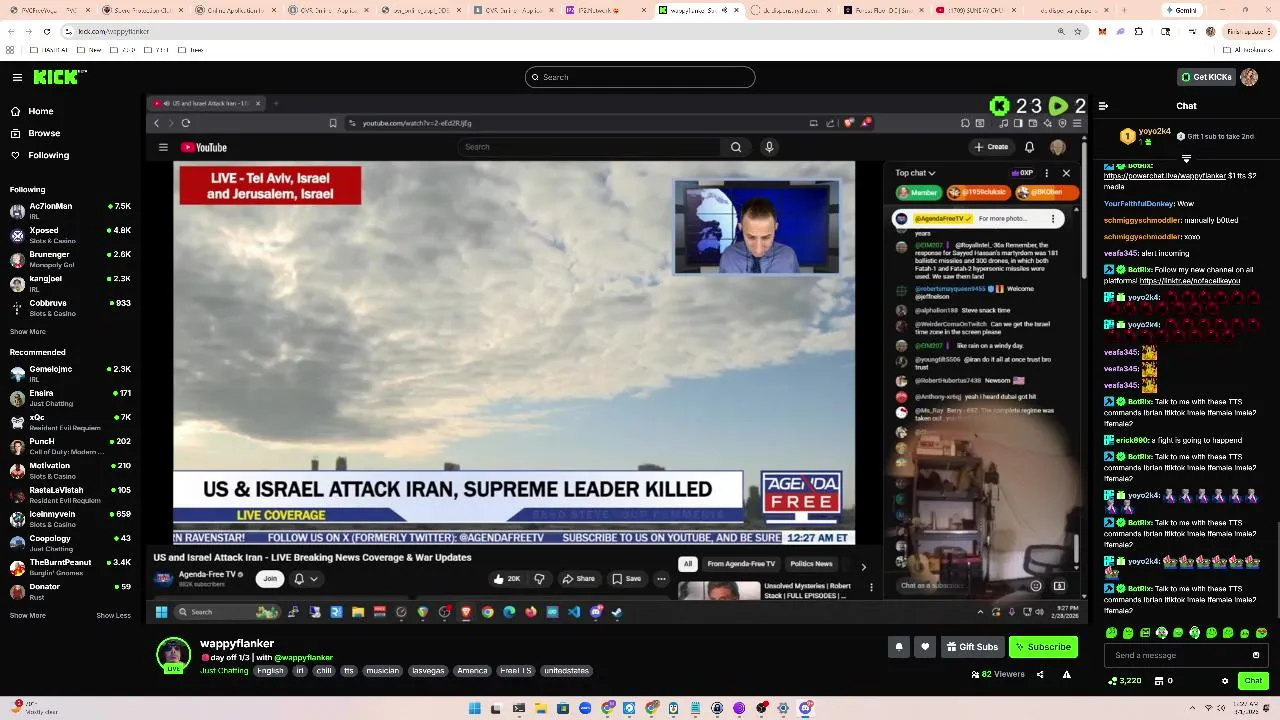Subscribe to wappyflanker
The width and height of the screenshot is (1280, 720).
point(1043,647)
